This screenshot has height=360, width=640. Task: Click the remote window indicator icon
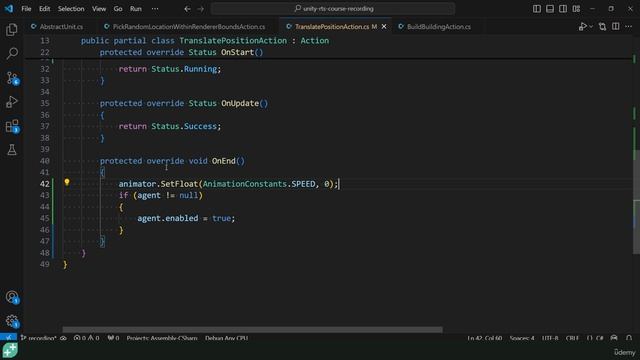pos(8,338)
